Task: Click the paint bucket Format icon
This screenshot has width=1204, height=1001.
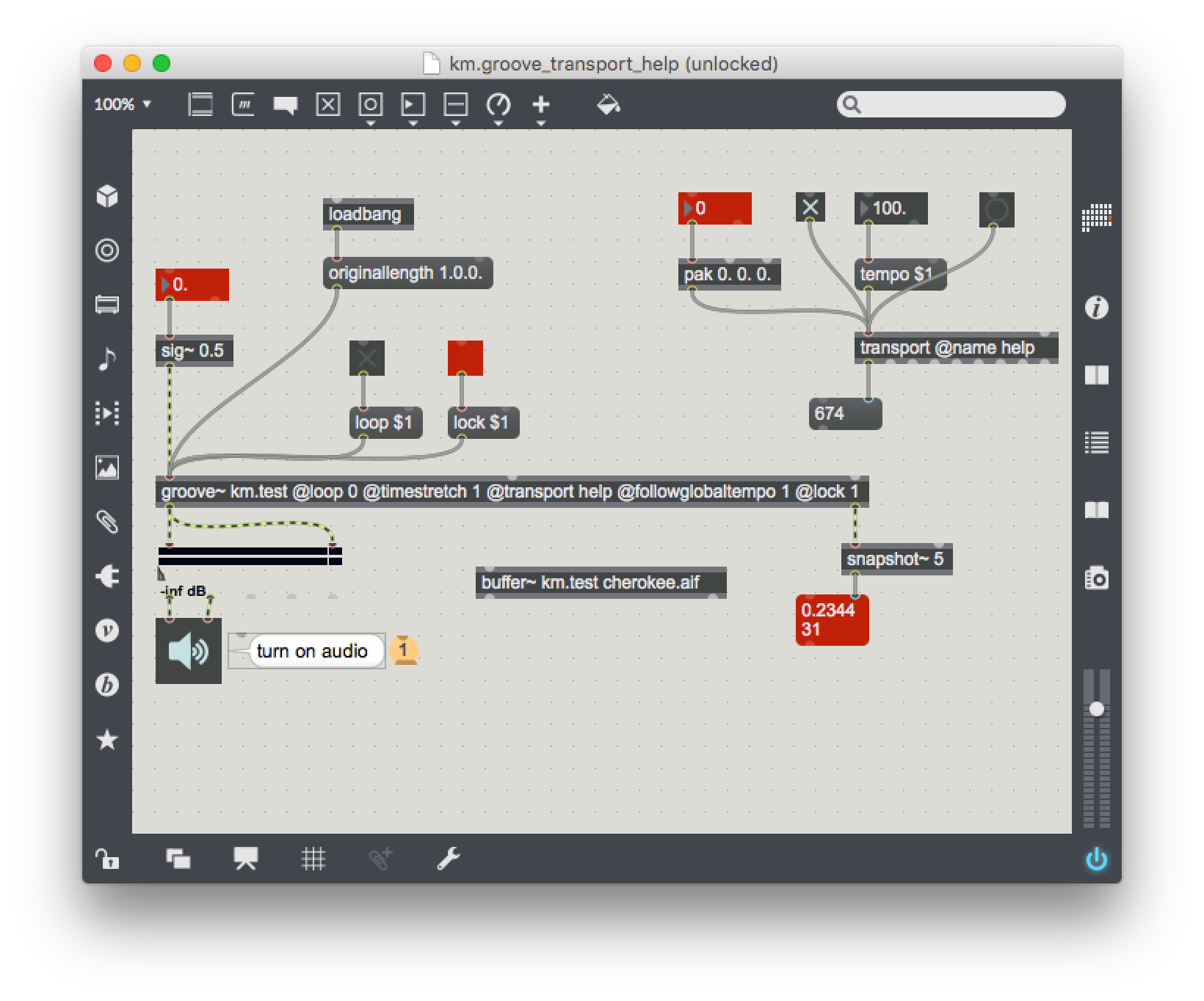Action: tap(608, 105)
